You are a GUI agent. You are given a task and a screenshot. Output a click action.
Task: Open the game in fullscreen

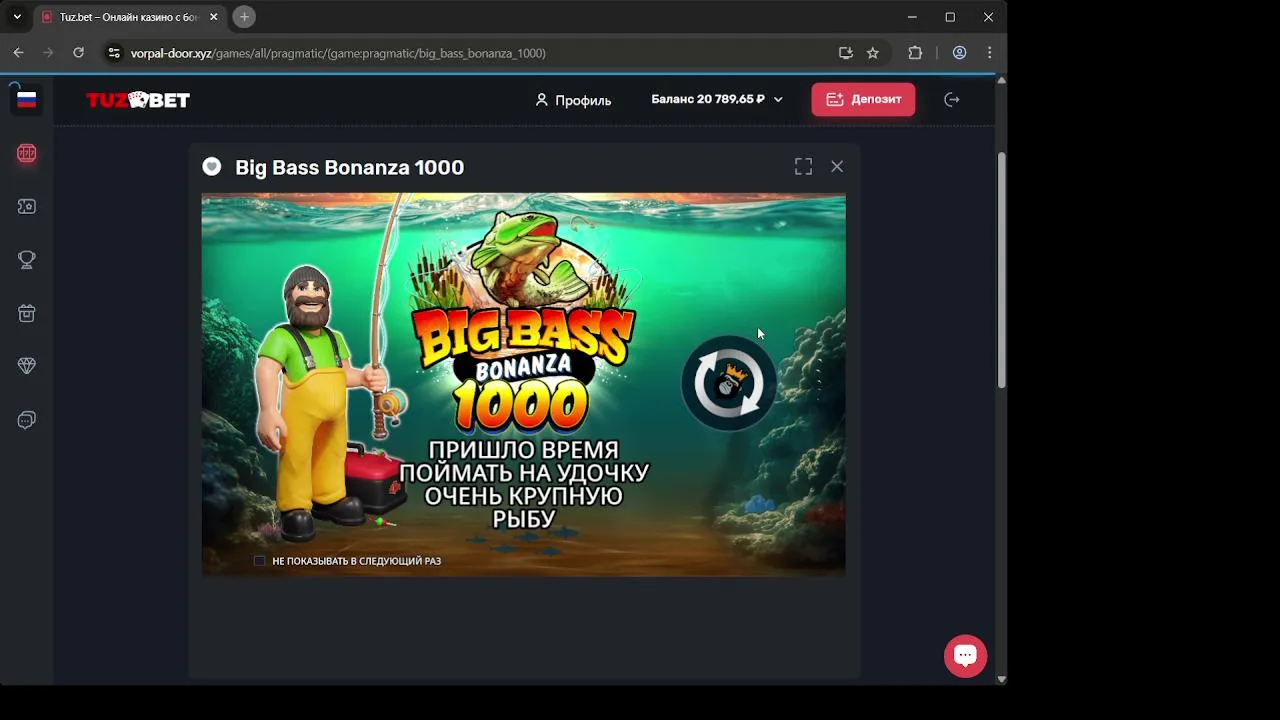[x=803, y=167]
